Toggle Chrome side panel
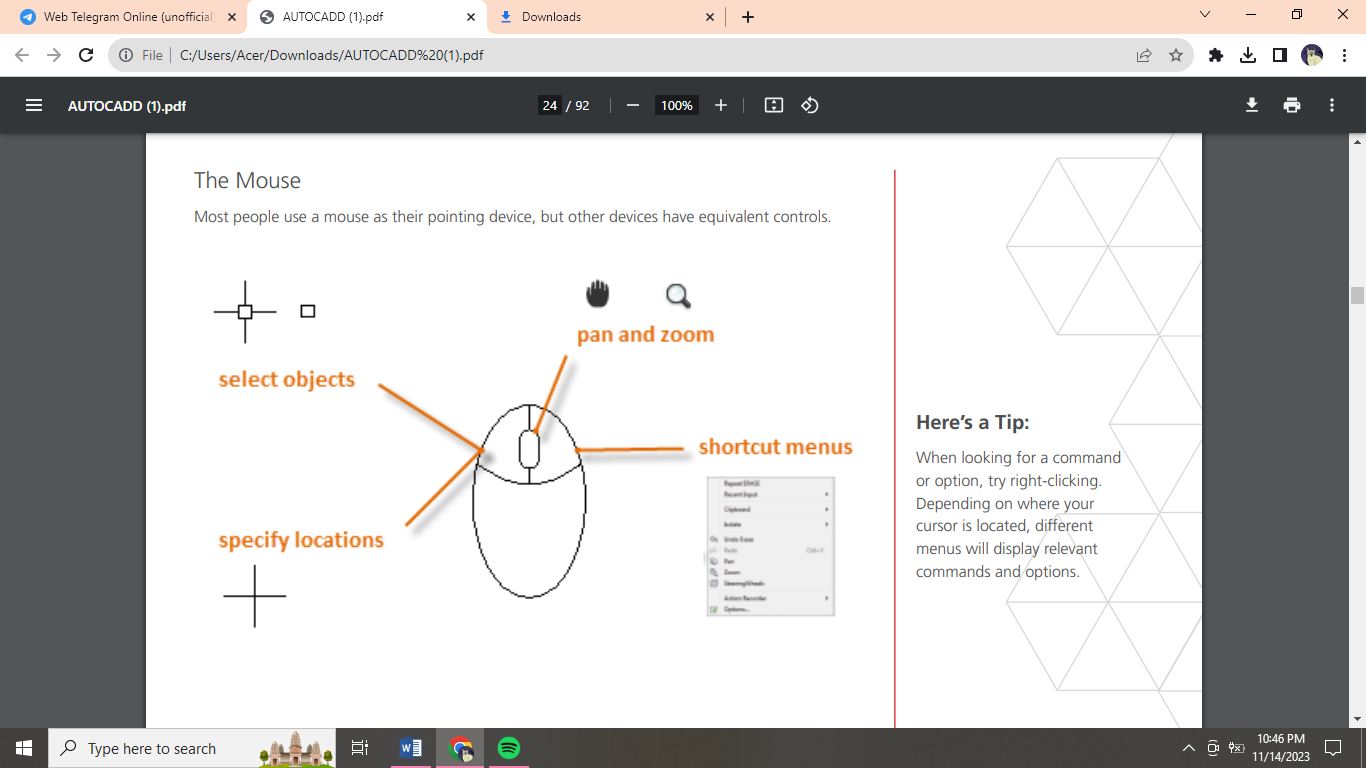Screen dimensions: 1366x768 [1280, 55]
